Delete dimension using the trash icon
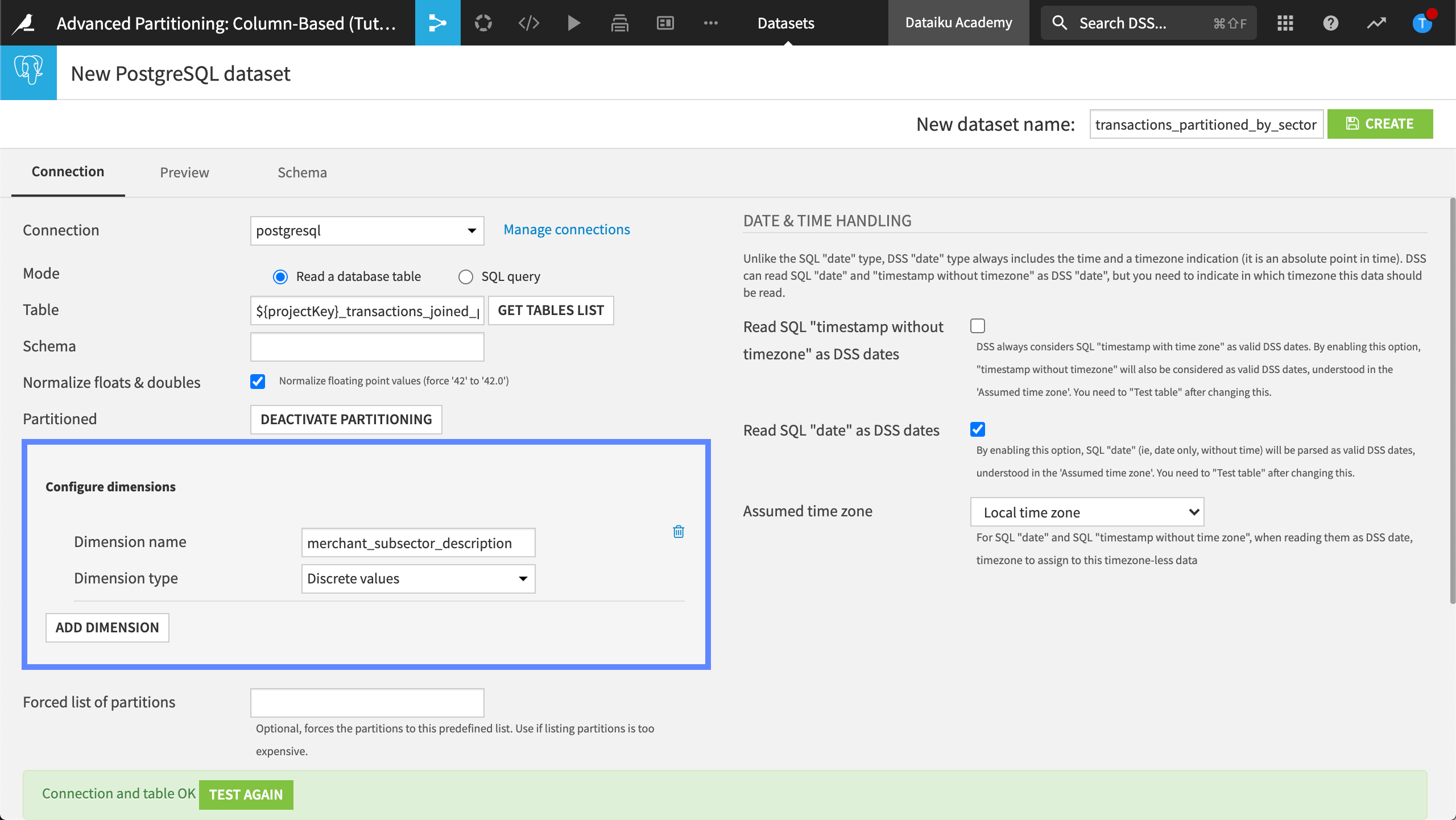 pyautogui.click(x=679, y=532)
